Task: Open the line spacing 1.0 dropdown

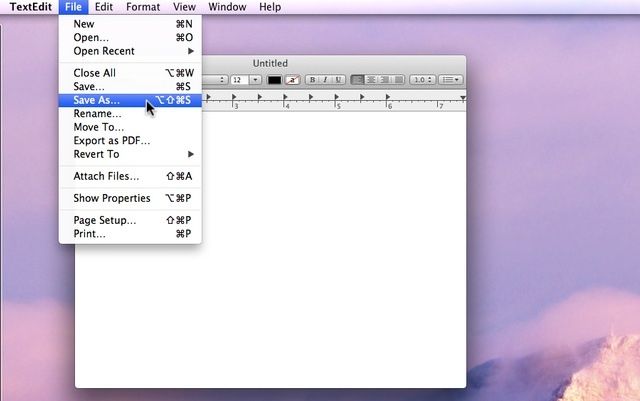Action: tap(422, 79)
